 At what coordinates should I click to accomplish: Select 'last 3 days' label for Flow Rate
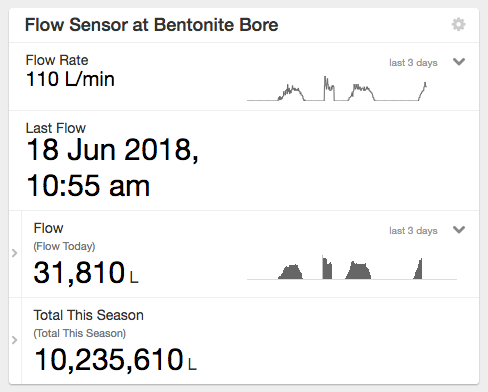[413, 63]
